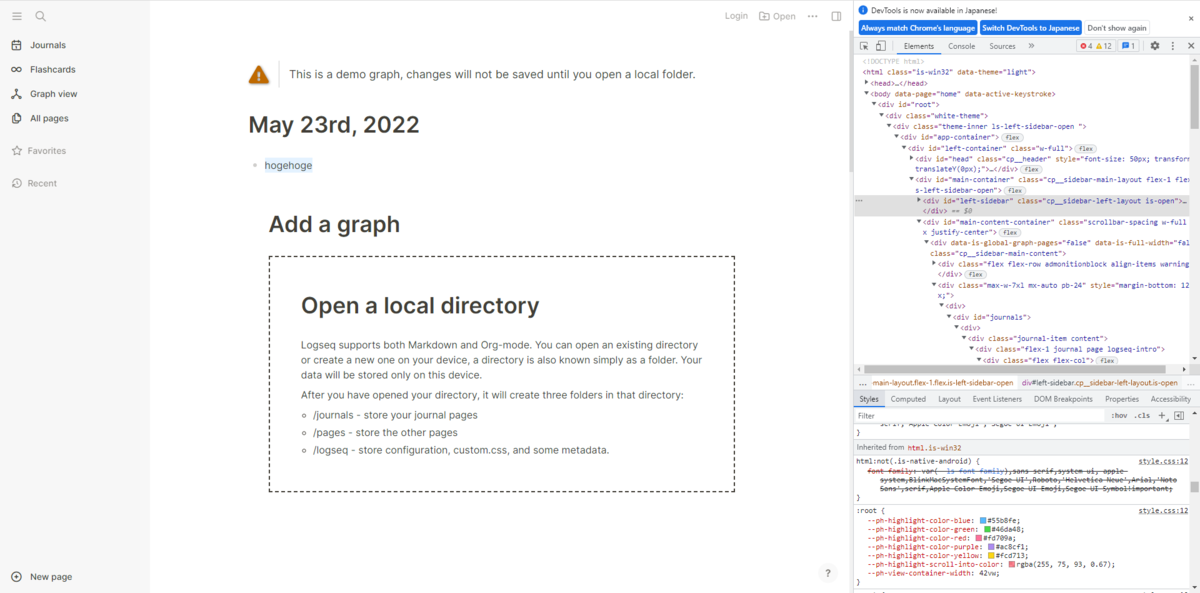Viewport: 1200px width, 593px height.
Task: Open All pages in the sidebar
Action: point(49,118)
